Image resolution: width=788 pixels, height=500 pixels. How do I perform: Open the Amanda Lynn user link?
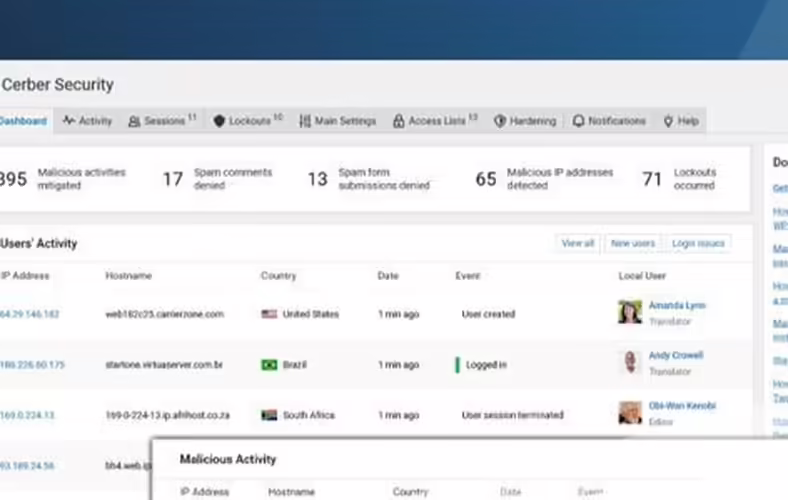pyautogui.click(x=677, y=306)
